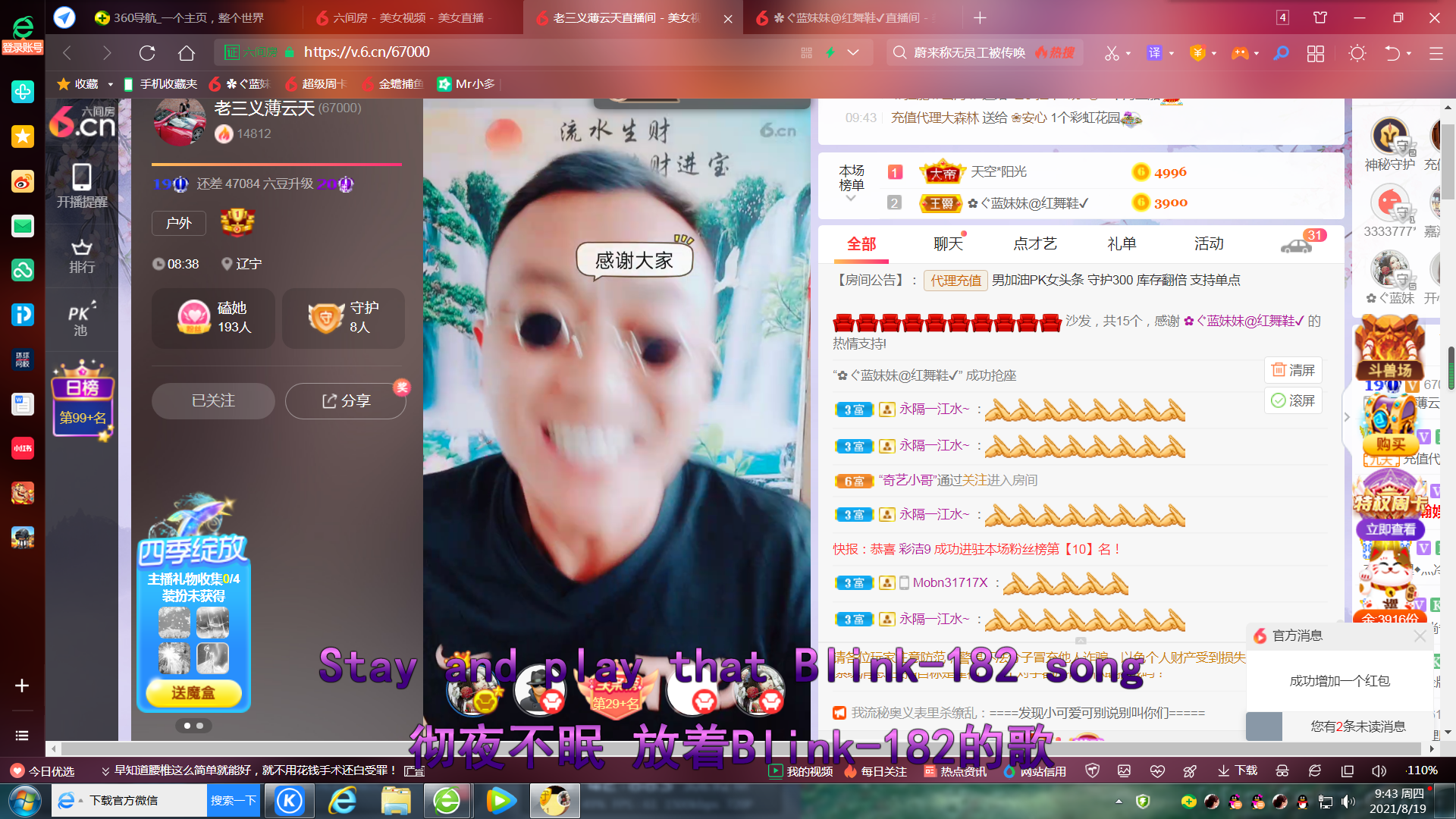Open the scissors tool dropdown arrow

(x=1128, y=54)
